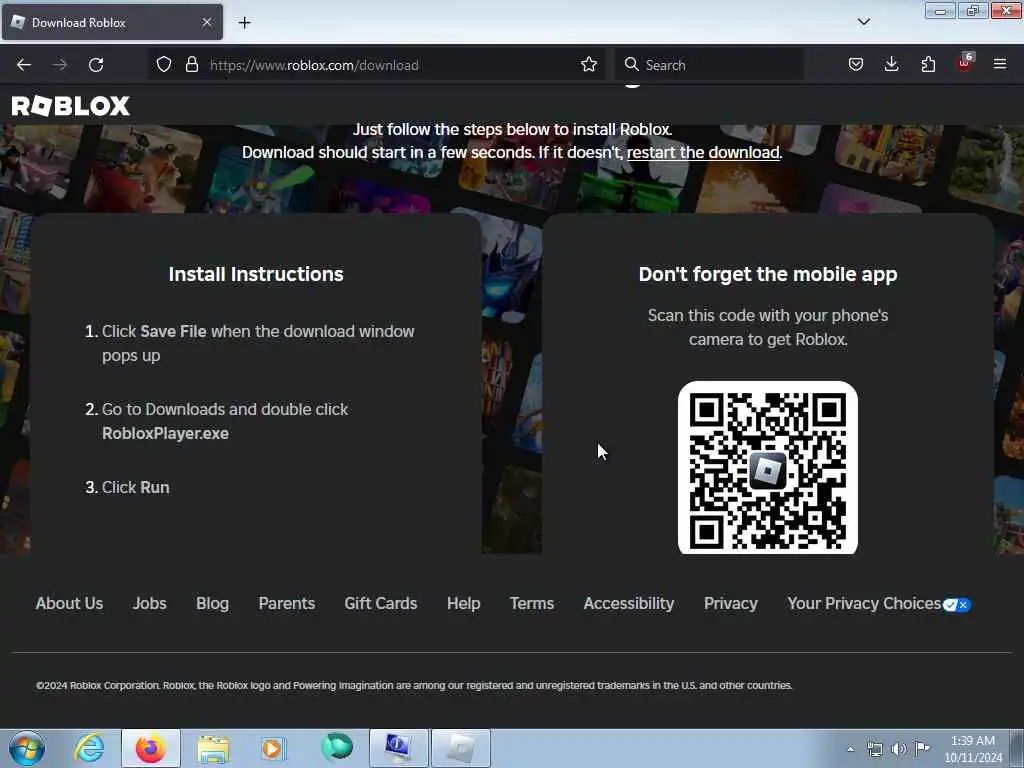Launch Internet Explorer from the taskbar
The width and height of the screenshot is (1024, 768).
89,748
